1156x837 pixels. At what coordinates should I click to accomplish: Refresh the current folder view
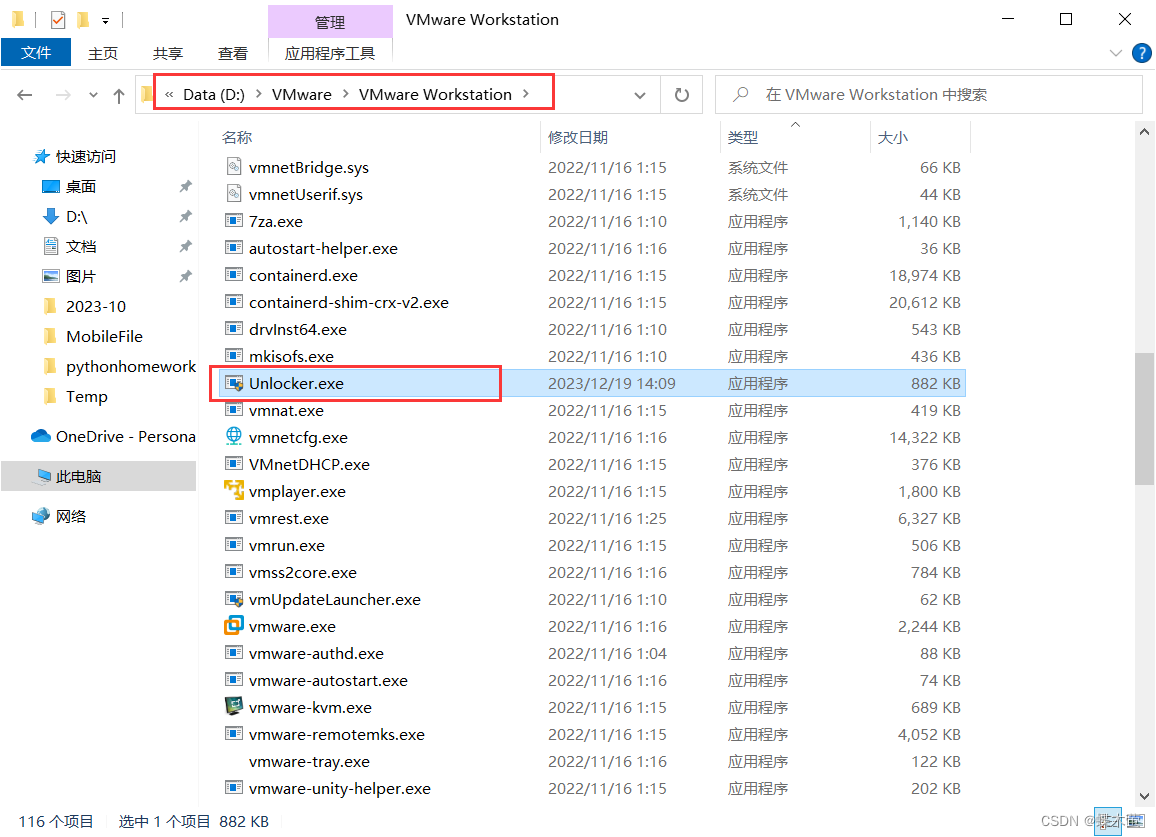click(x=682, y=94)
